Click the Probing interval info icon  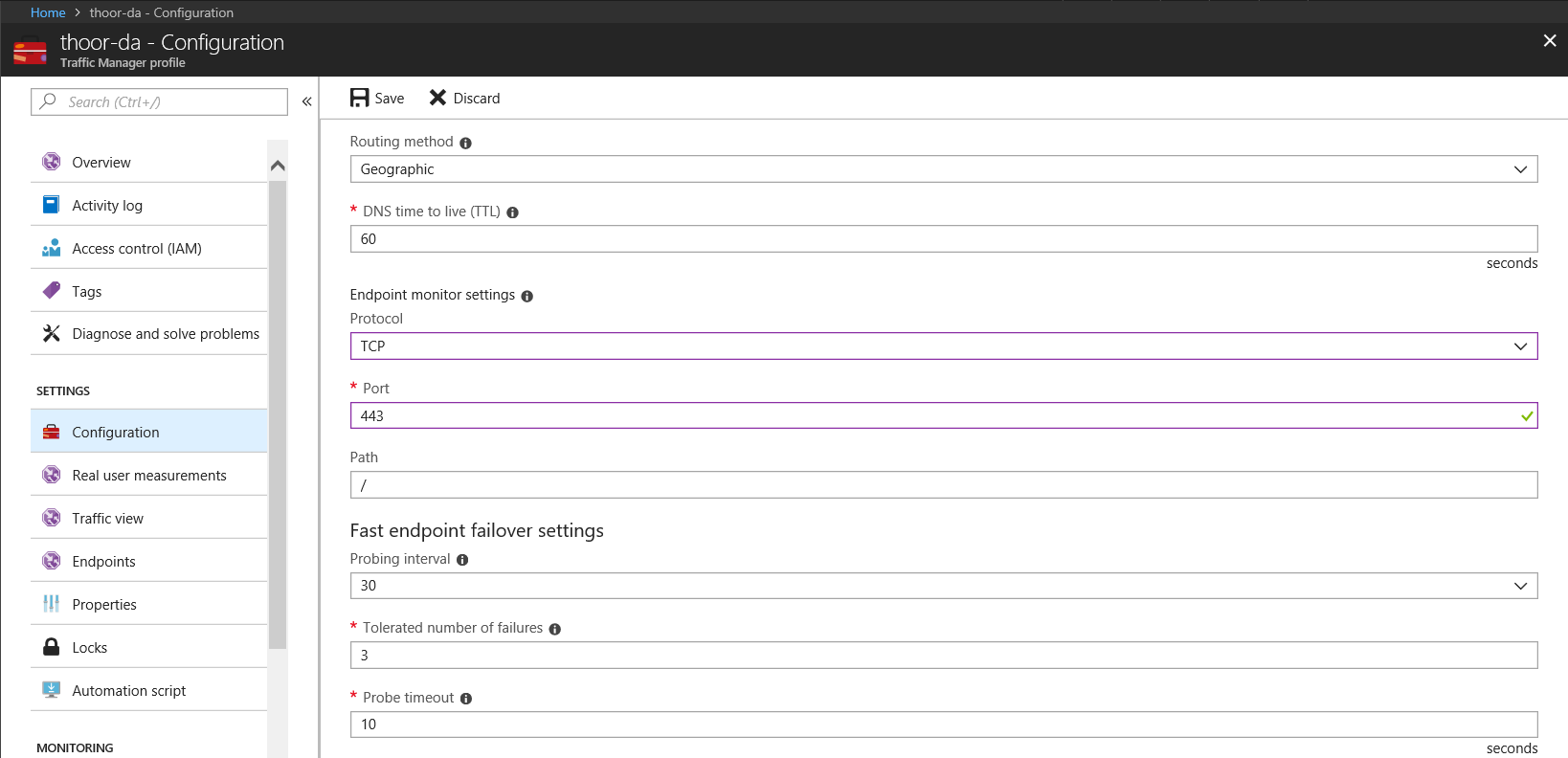coord(462,560)
